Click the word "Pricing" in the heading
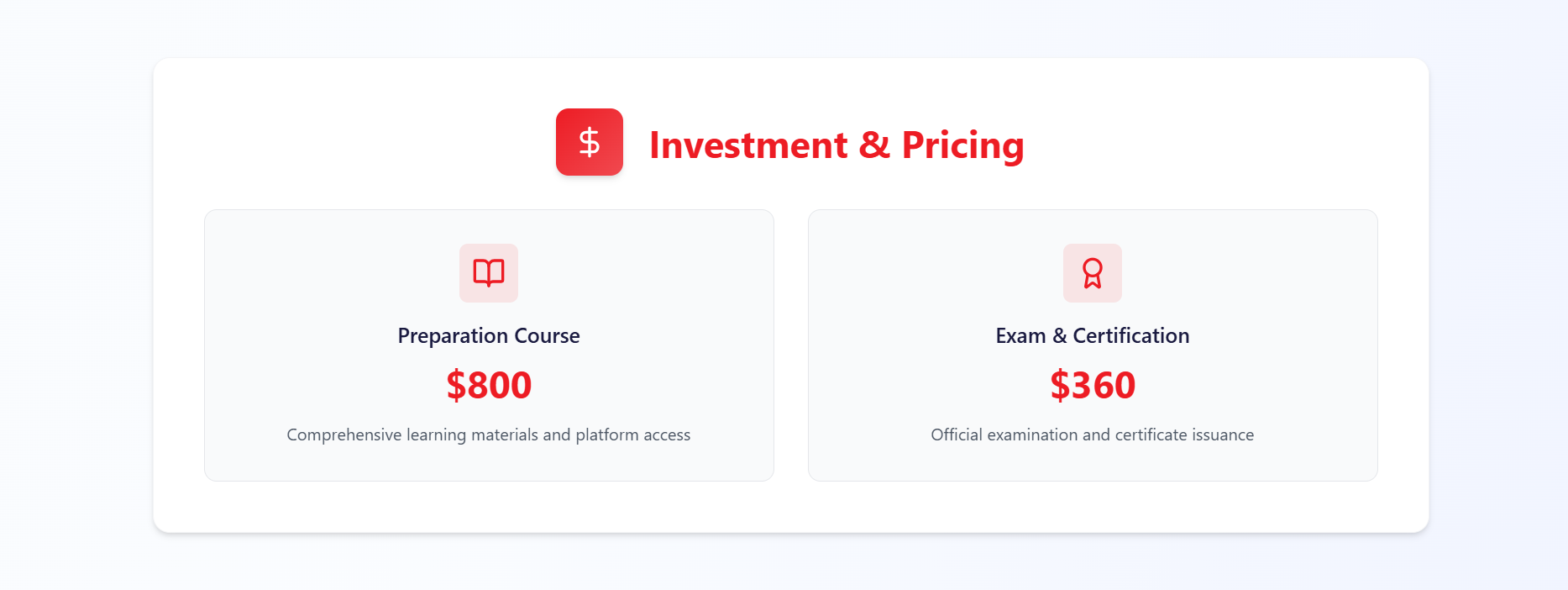 (962, 145)
